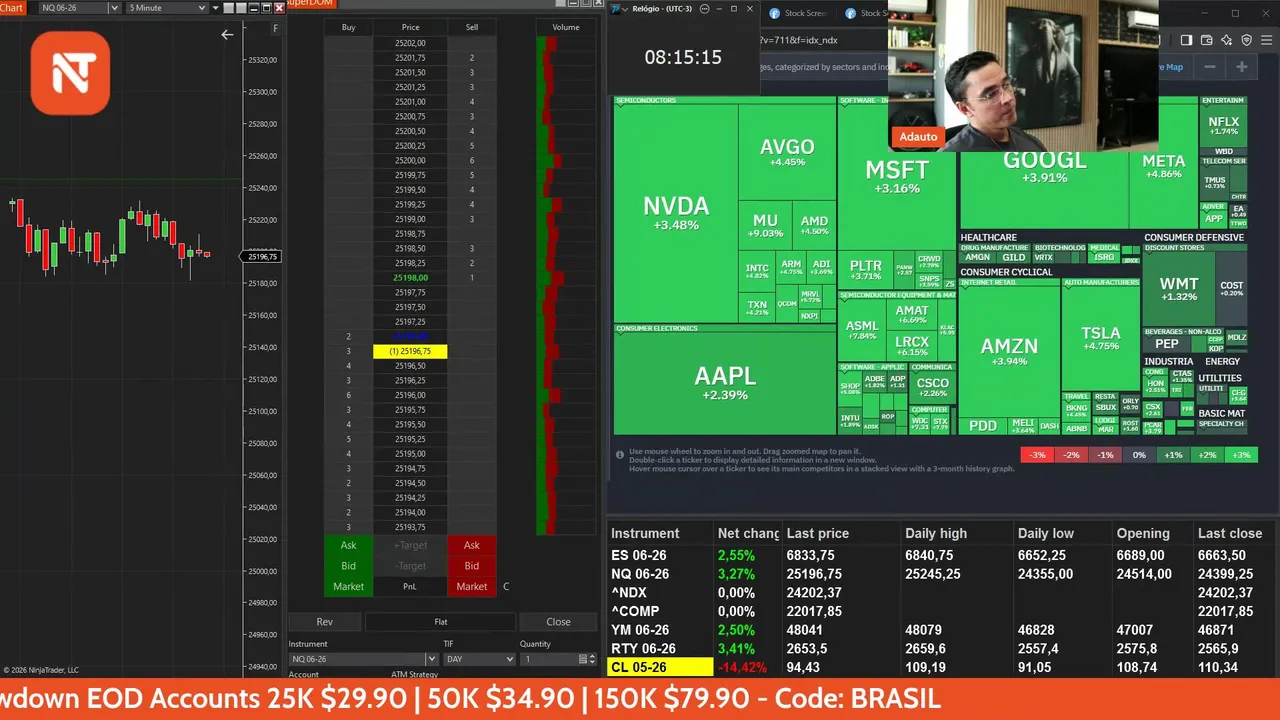Image resolution: width=1280 pixels, height=720 pixels.
Task: Click red Market sell button
Action: [x=471, y=587]
